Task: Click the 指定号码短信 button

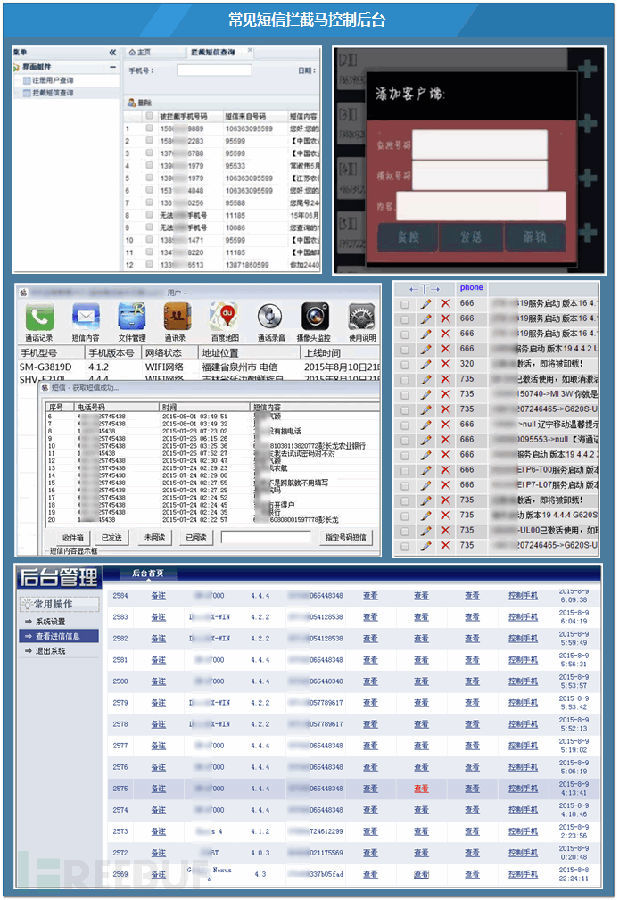Action: (346, 537)
